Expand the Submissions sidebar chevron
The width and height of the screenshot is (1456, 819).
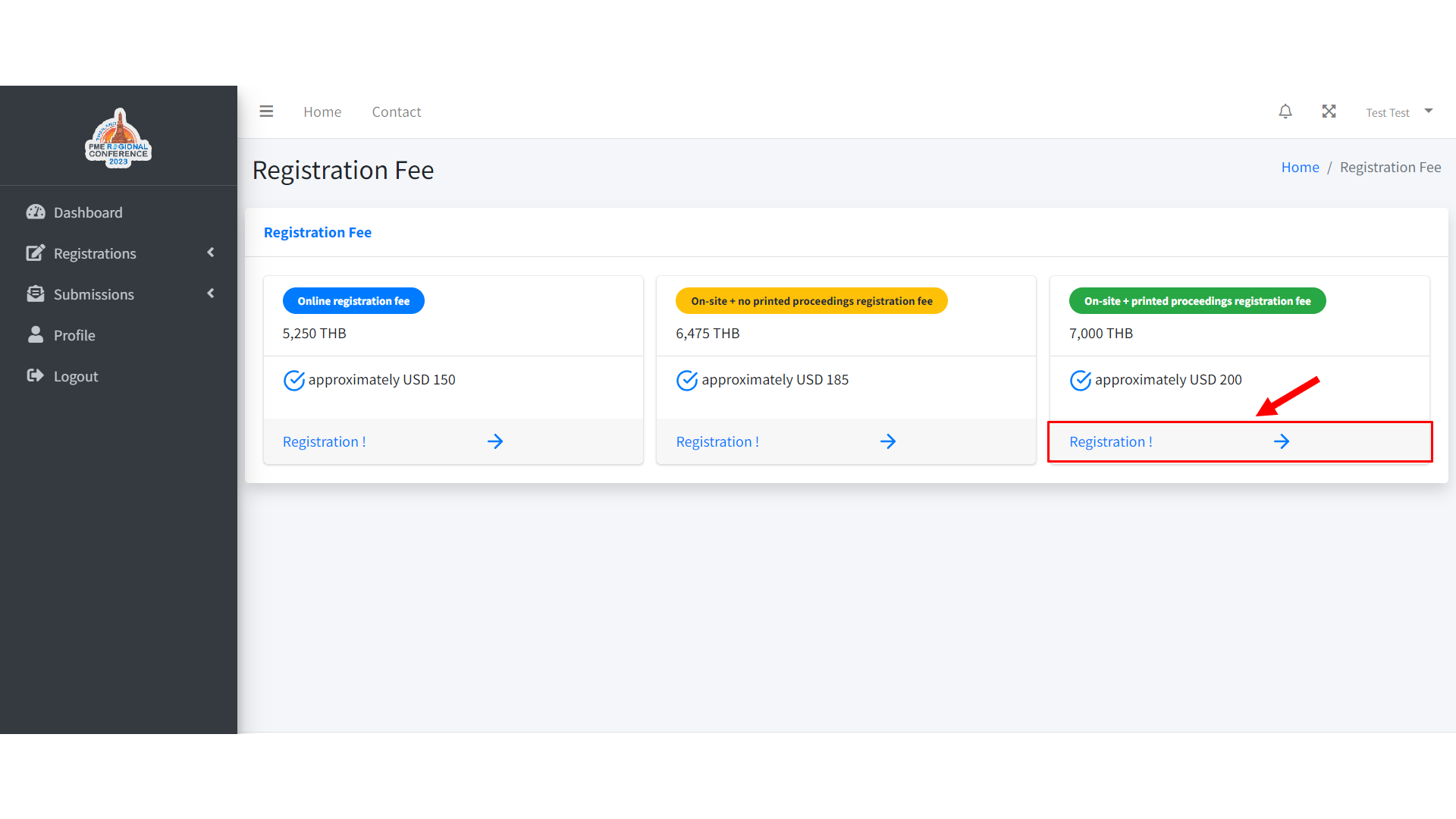coord(211,293)
